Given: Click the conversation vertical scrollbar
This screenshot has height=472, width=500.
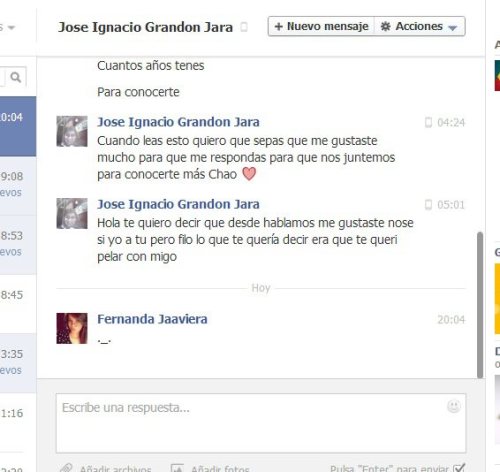Looking at the screenshot, I should tap(480, 305).
